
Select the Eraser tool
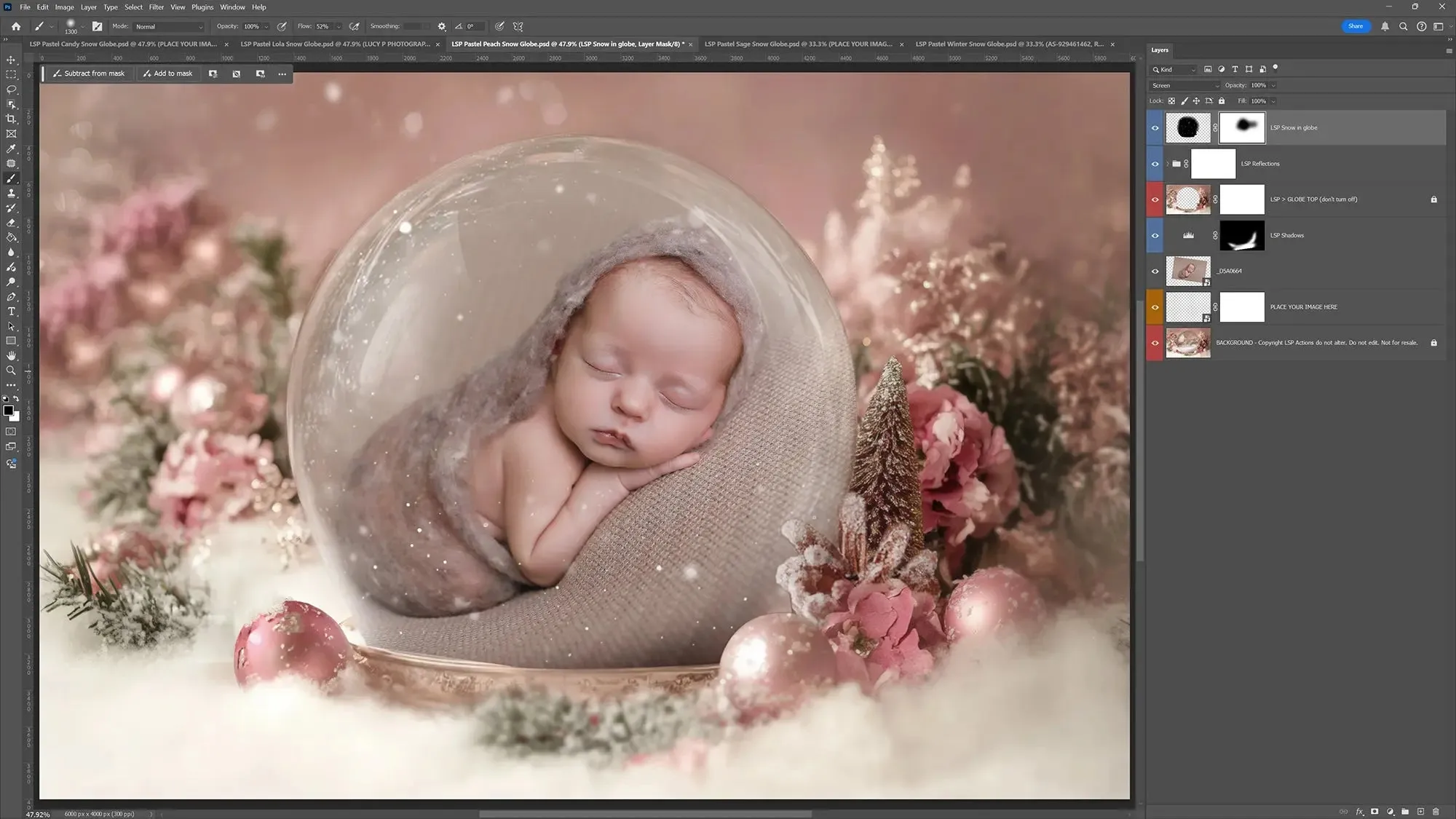click(11, 223)
